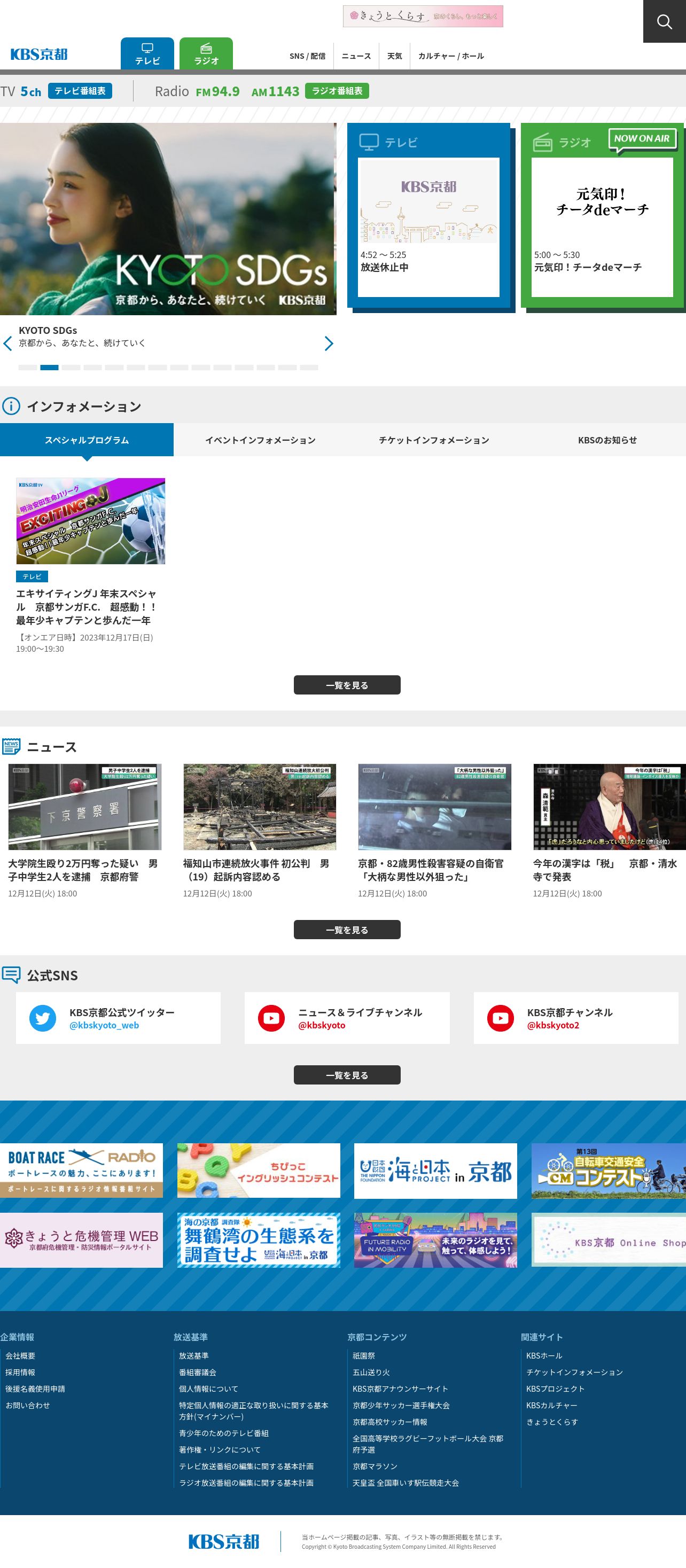Open the ラジオ tab with radio icon

coord(206,53)
